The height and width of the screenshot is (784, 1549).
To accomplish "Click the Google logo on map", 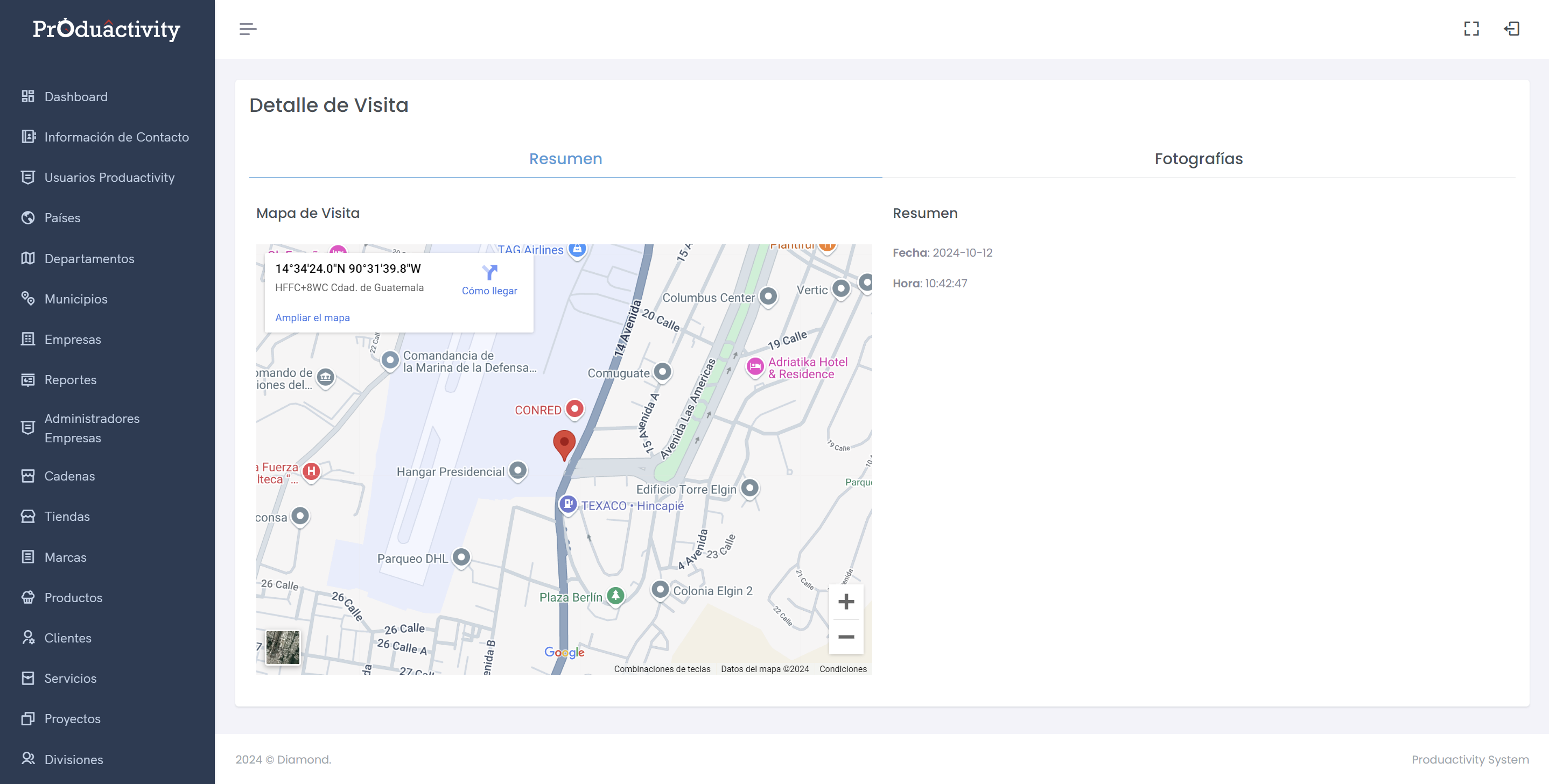I will (x=564, y=652).
